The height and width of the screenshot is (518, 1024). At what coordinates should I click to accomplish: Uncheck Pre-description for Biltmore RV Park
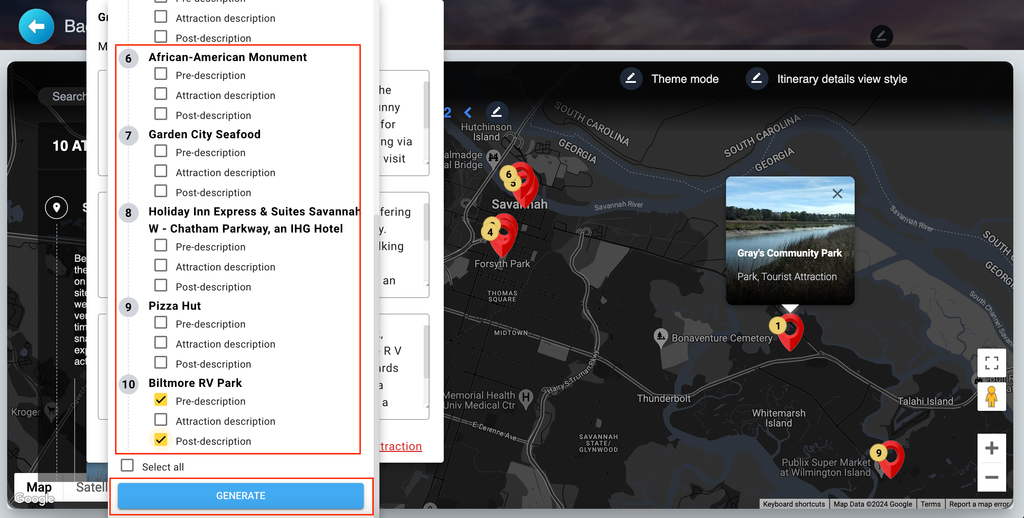coord(161,400)
